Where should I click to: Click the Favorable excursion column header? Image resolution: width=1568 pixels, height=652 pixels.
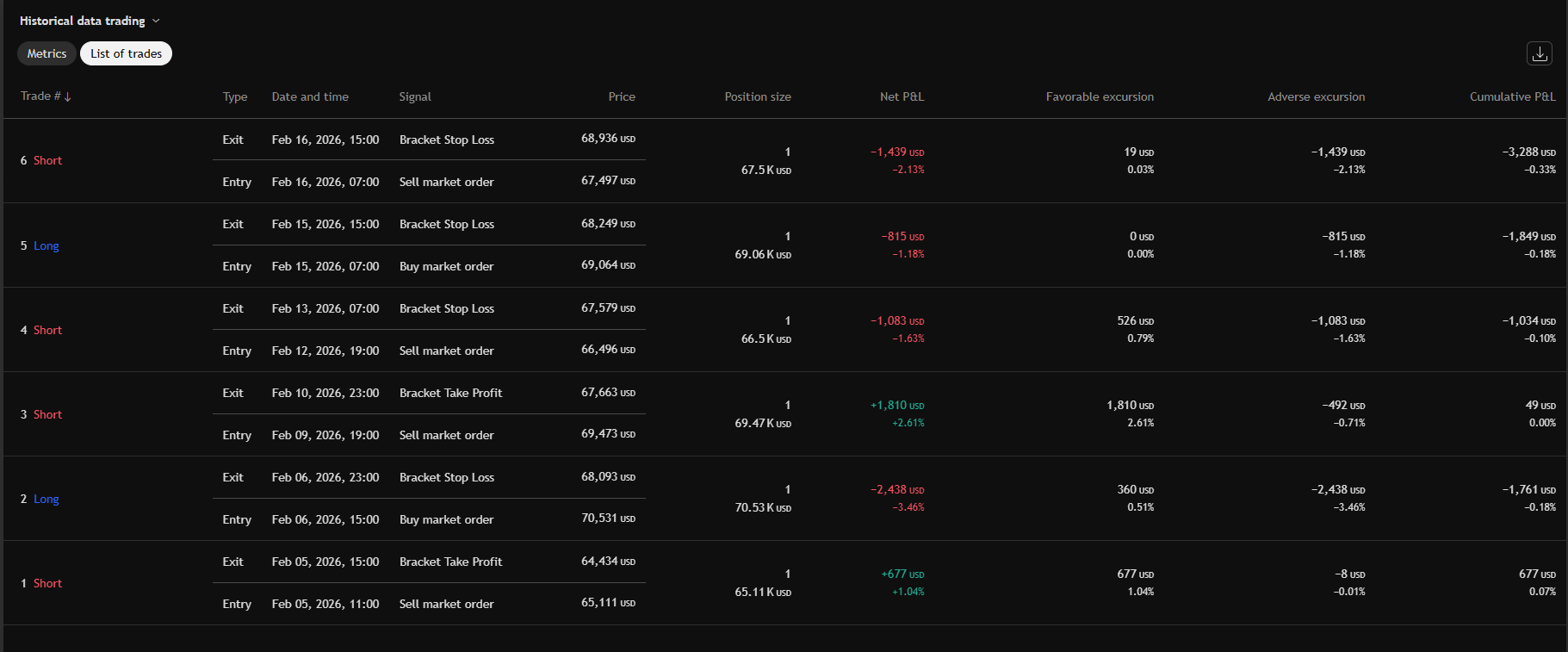point(1100,96)
